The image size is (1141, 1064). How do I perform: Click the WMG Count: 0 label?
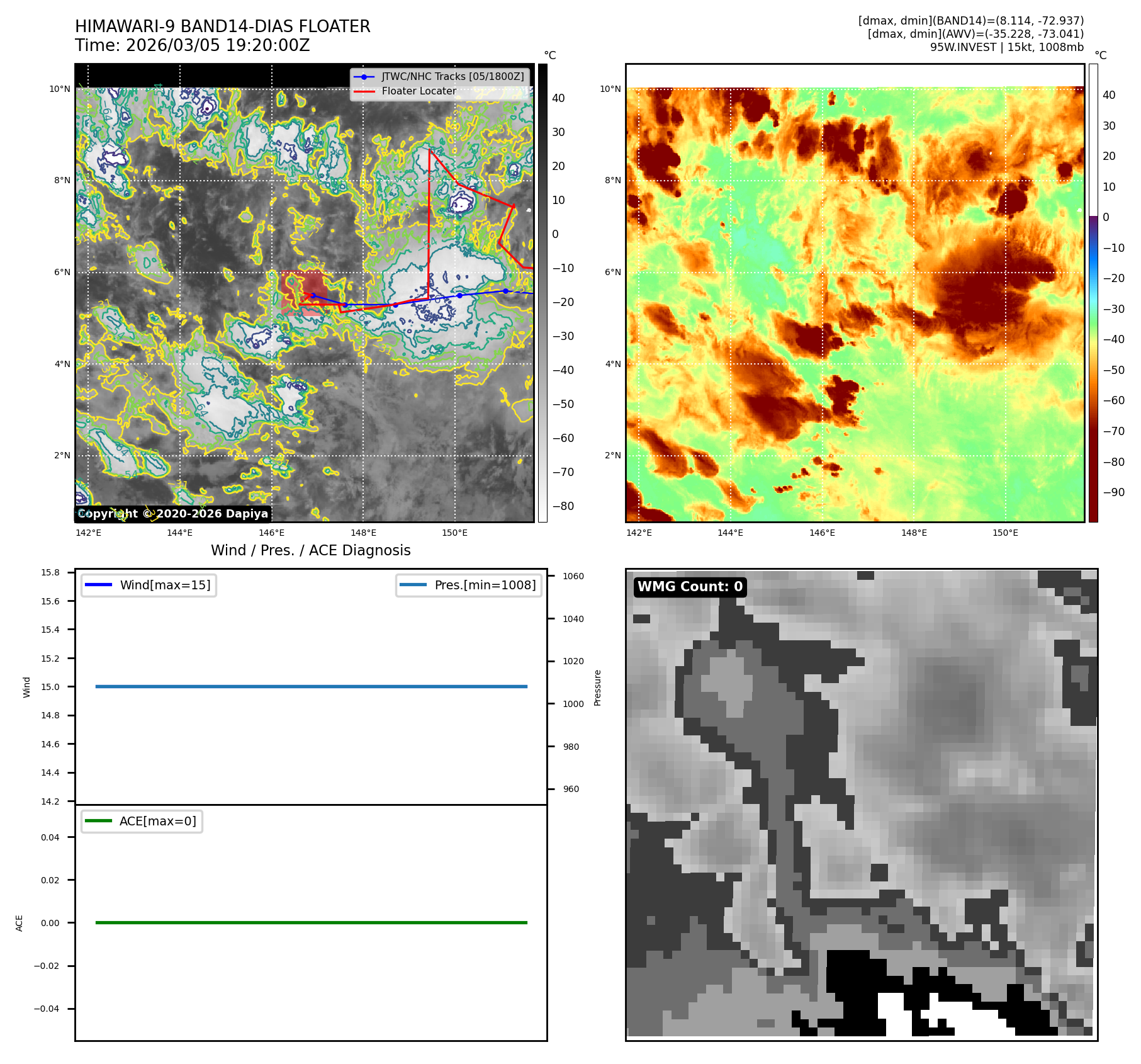[690, 587]
